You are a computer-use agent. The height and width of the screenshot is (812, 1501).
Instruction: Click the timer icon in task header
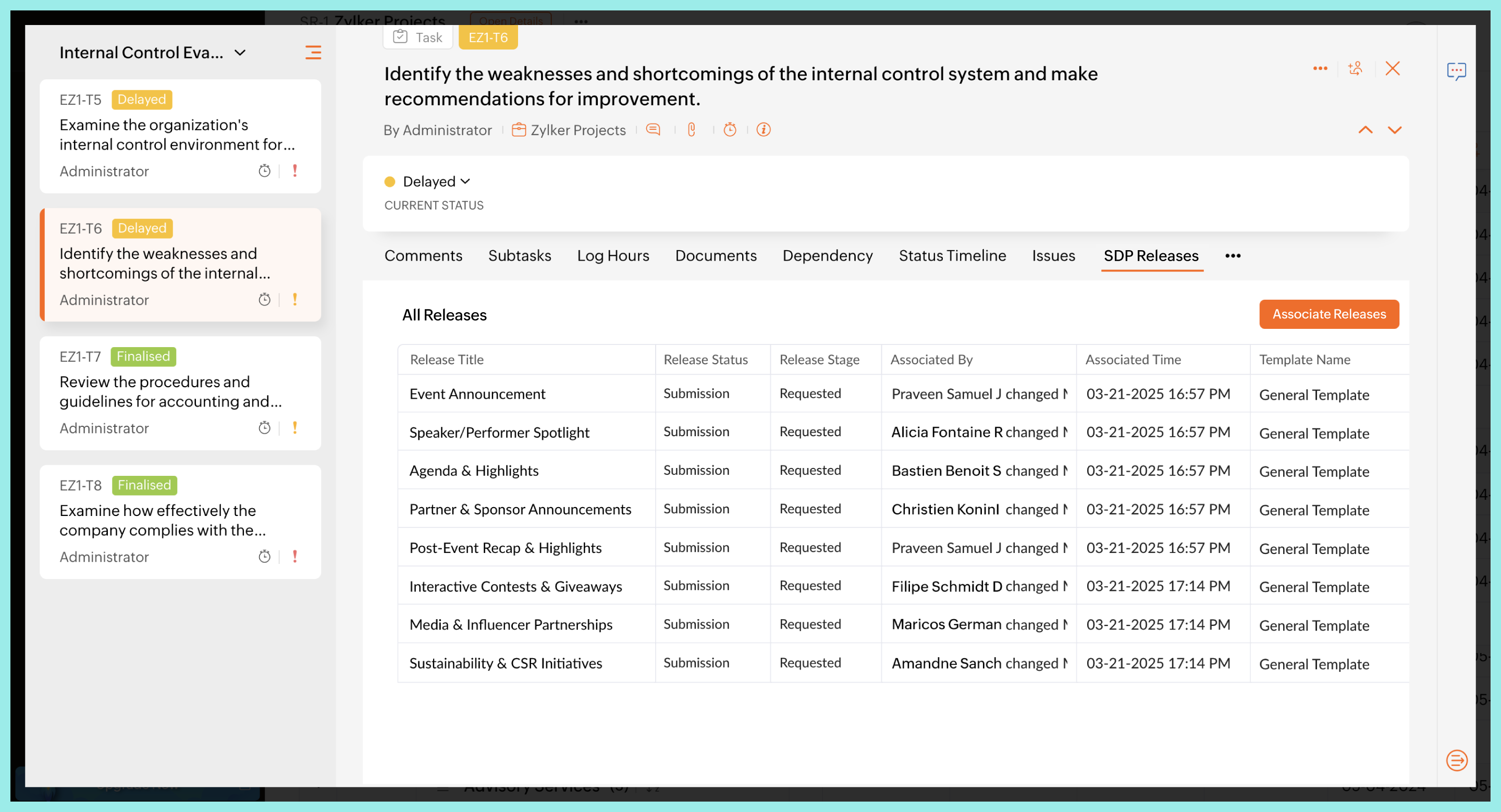(x=730, y=129)
